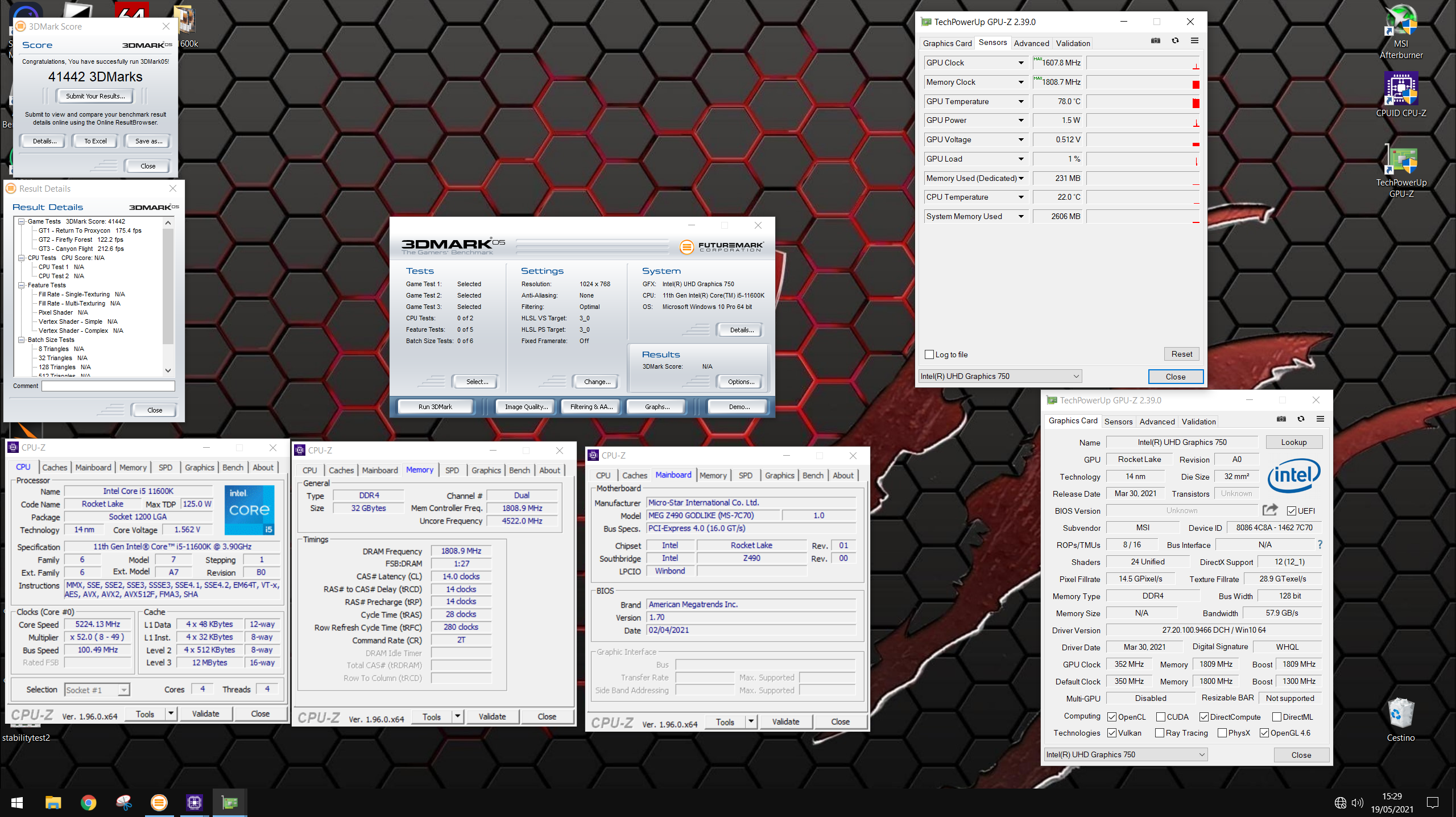The width and height of the screenshot is (1456, 817).
Task: Click the Bus Interface question mark icon
Action: coord(1319,544)
